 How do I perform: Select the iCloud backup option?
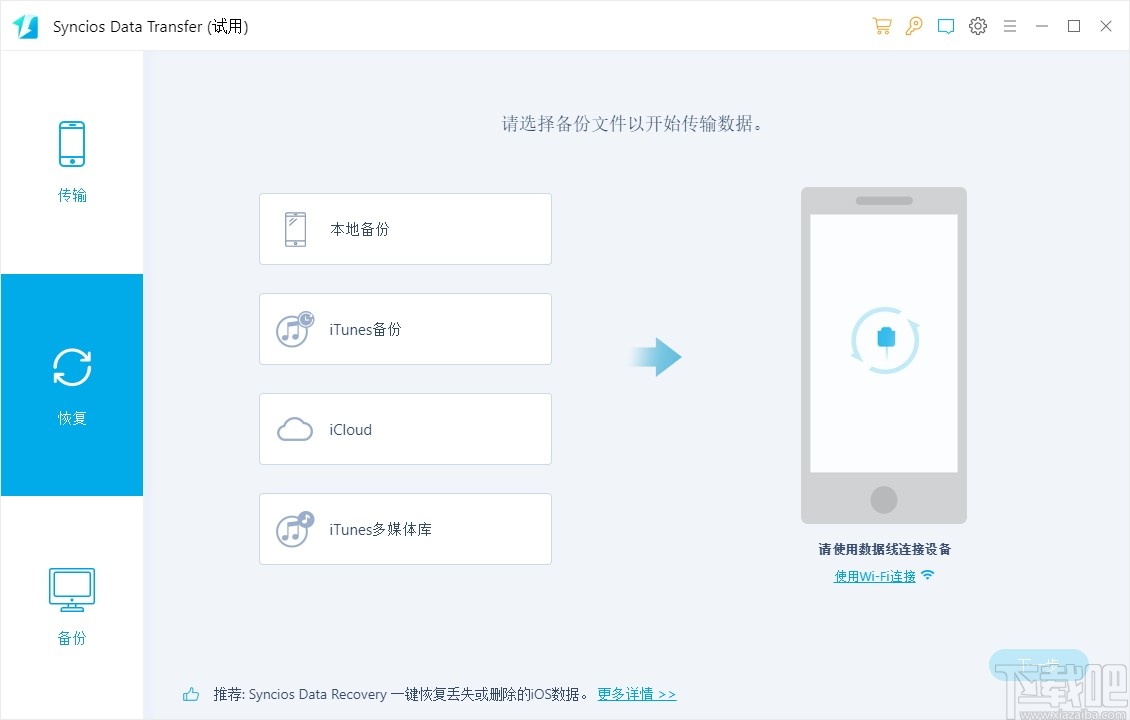click(405, 429)
